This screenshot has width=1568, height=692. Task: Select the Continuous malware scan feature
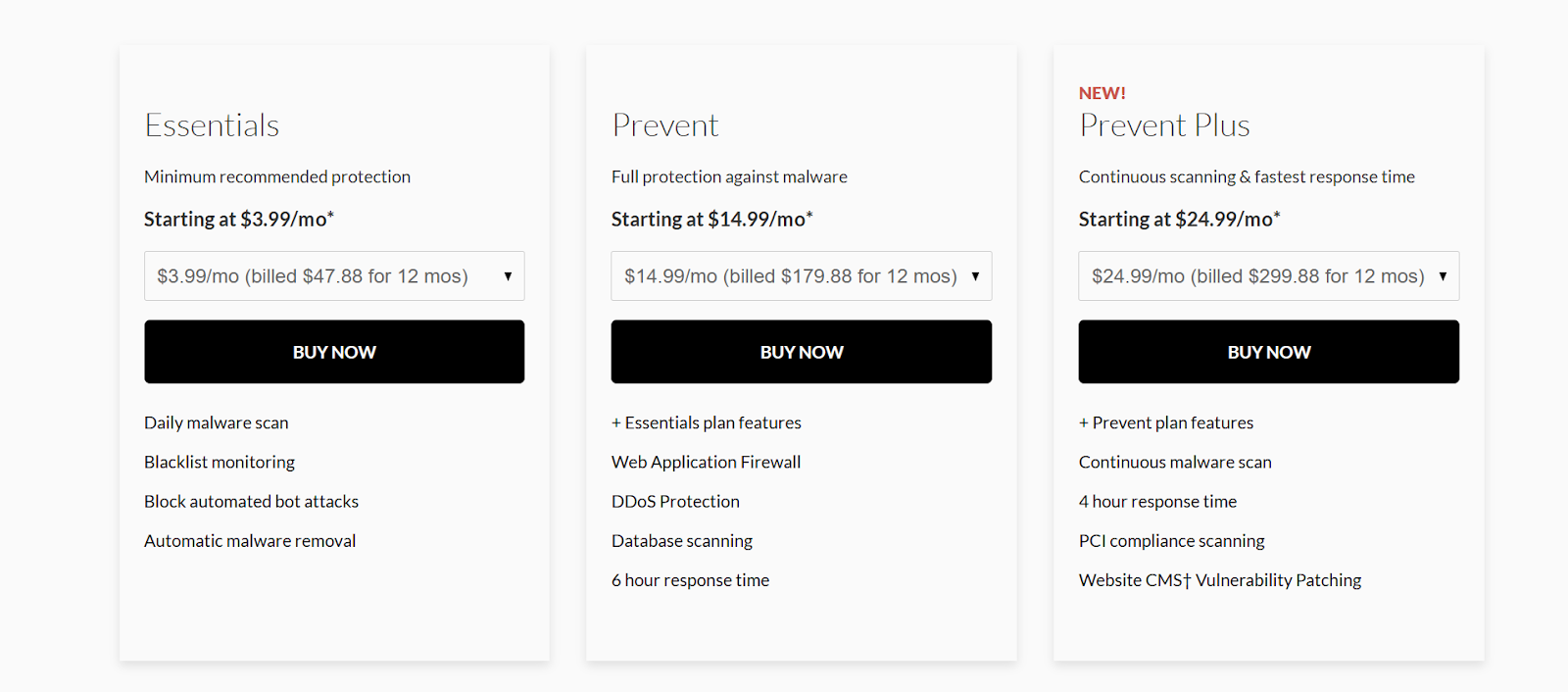coord(1175,462)
